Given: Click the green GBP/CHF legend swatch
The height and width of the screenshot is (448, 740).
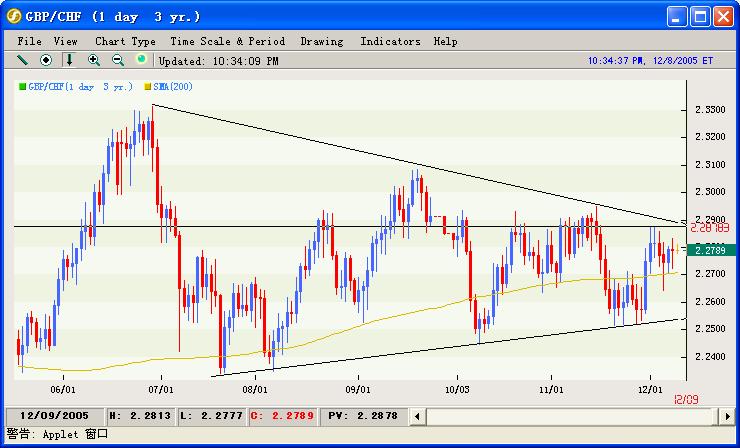Looking at the screenshot, I should [x=22, y=87].
